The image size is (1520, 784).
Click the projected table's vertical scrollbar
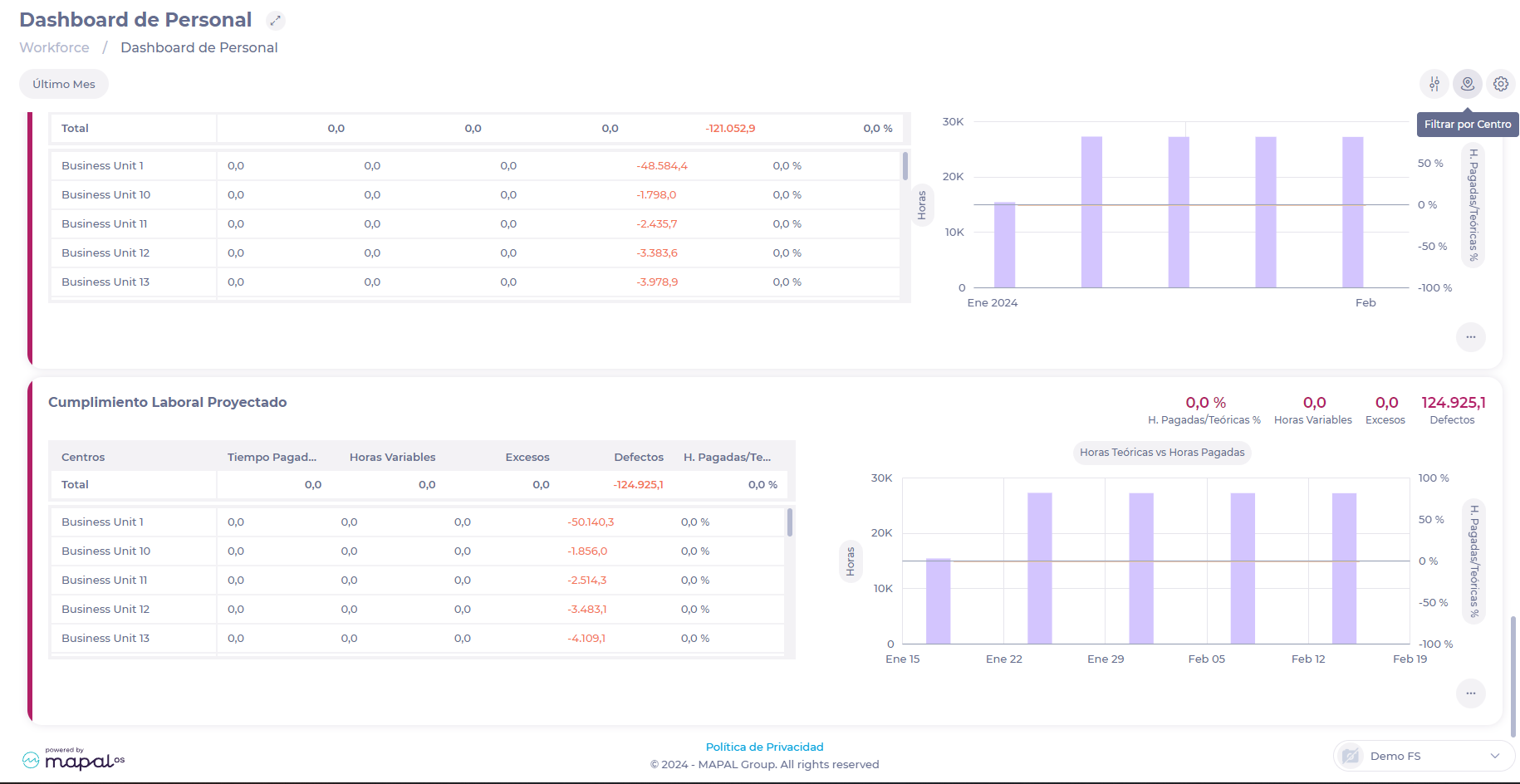pos(789,523)
